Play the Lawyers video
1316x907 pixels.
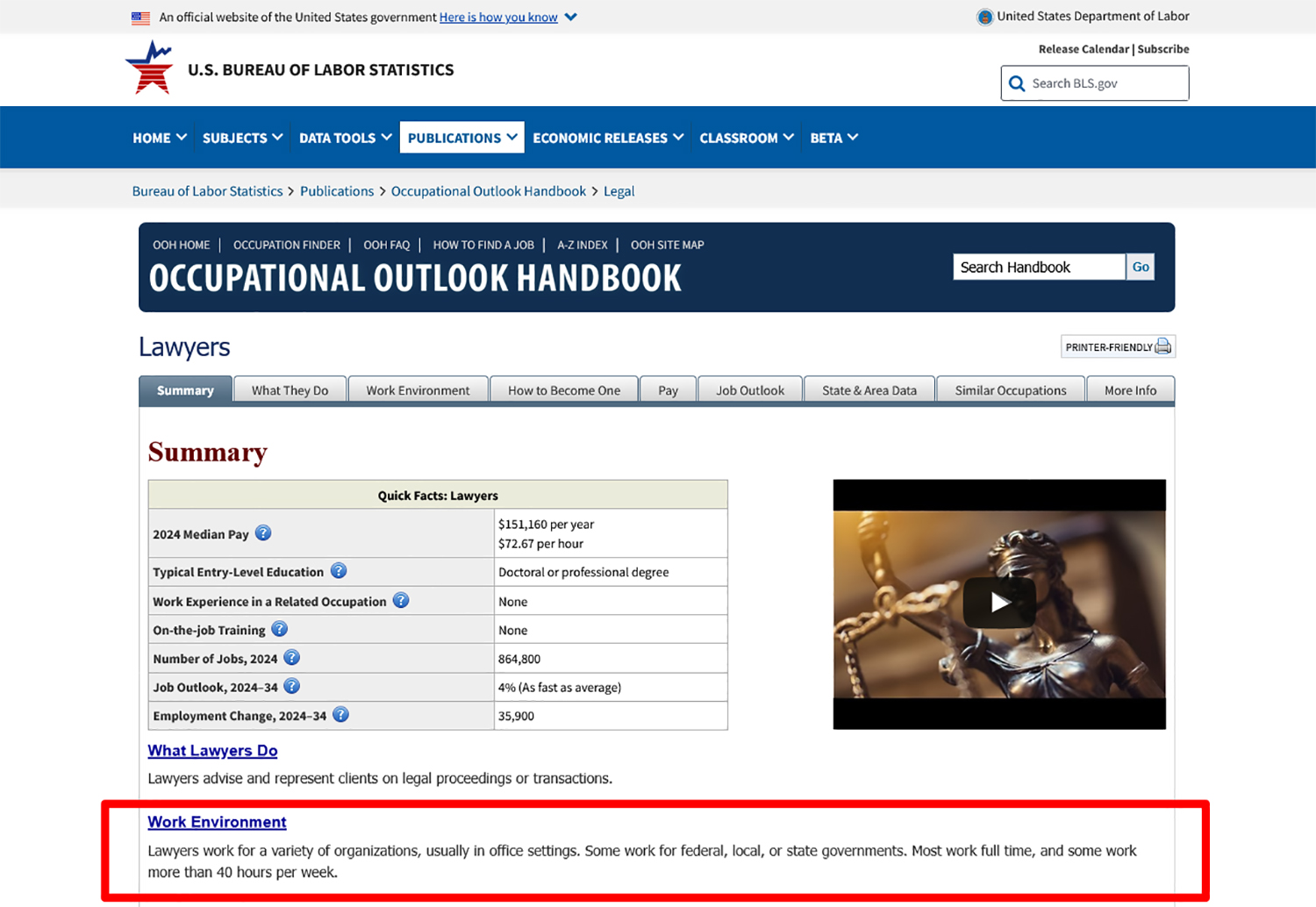pos(999,603)
